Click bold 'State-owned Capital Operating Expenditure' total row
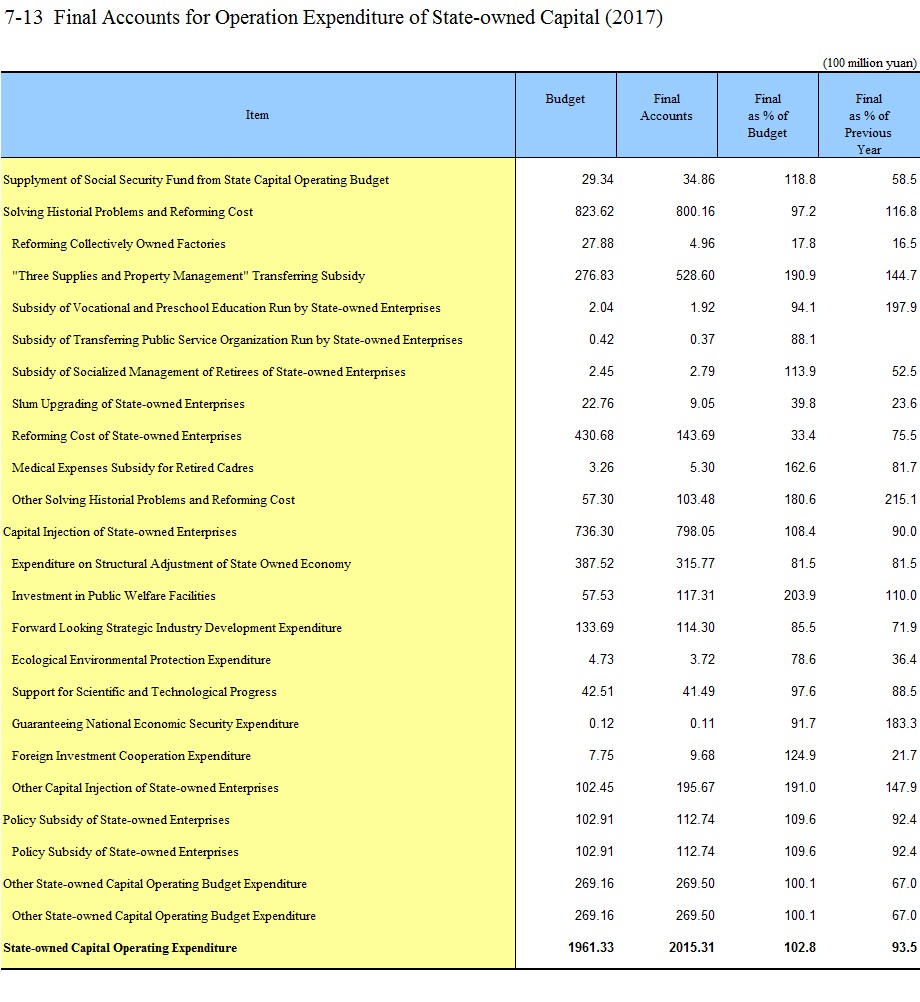Image resolution: width=920 pixels, height=1002 pixels. (x=120, y=947)
